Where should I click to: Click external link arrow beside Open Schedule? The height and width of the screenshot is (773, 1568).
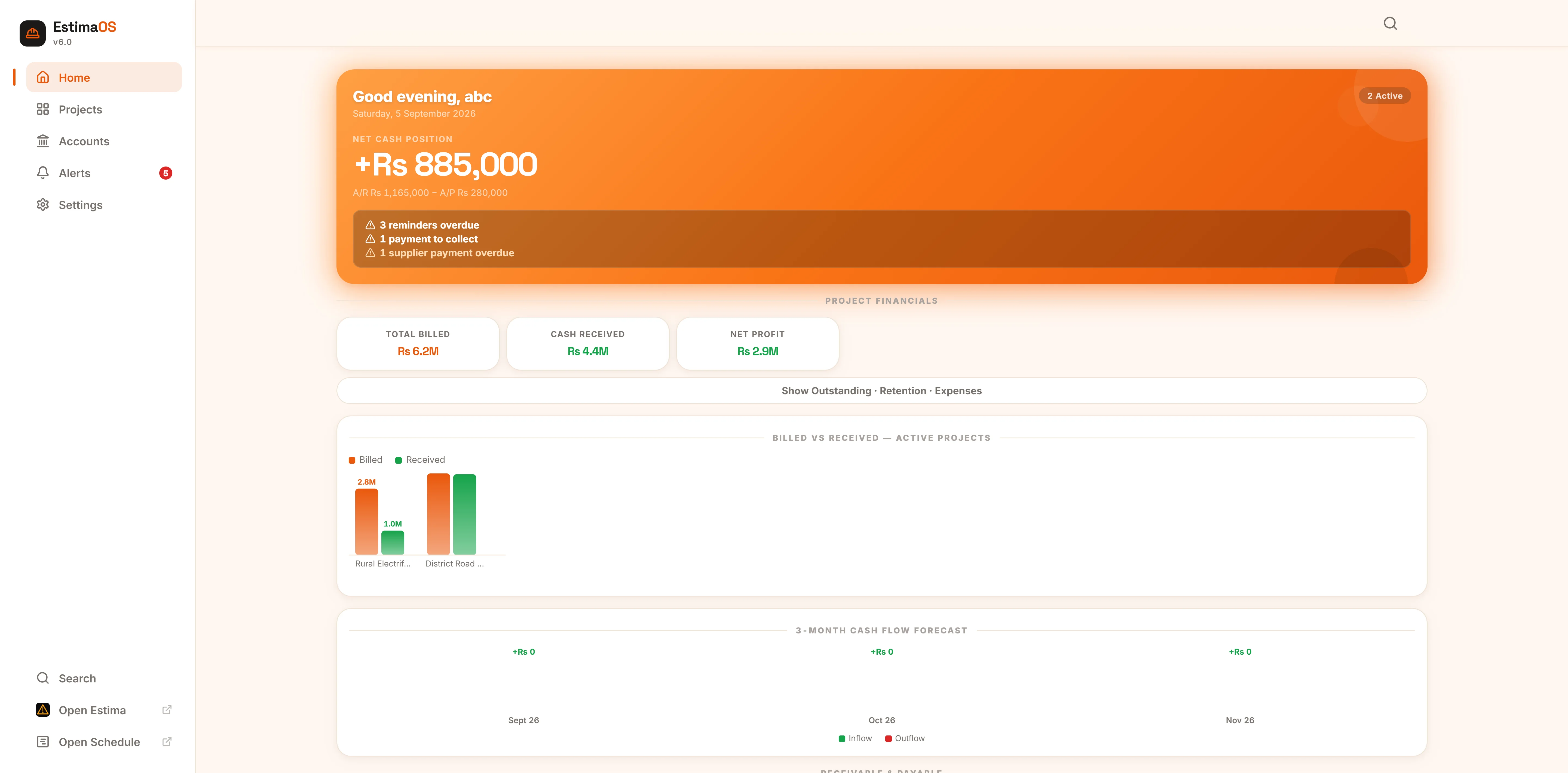pyautogui.click(x=167, y=741)
